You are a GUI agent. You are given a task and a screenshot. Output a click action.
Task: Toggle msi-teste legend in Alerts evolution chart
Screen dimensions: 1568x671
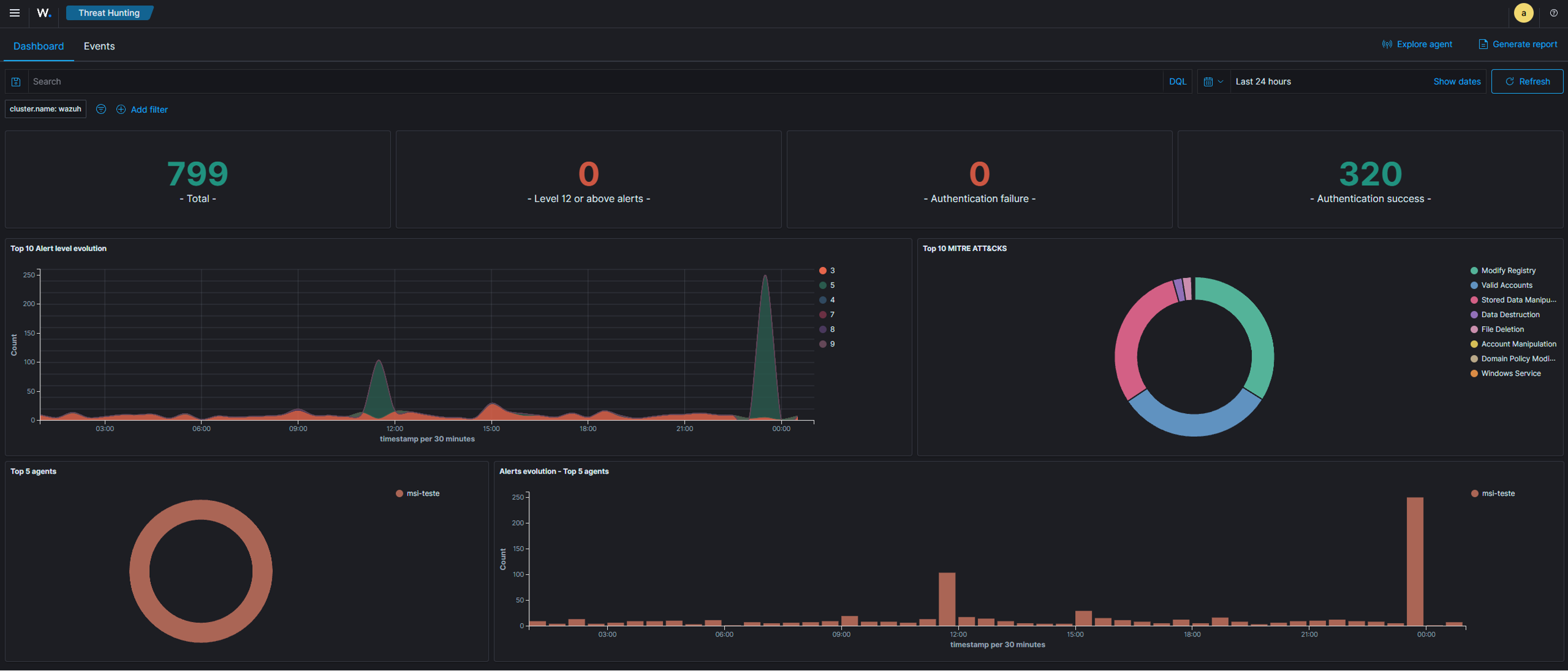(x=1493, y=493)
